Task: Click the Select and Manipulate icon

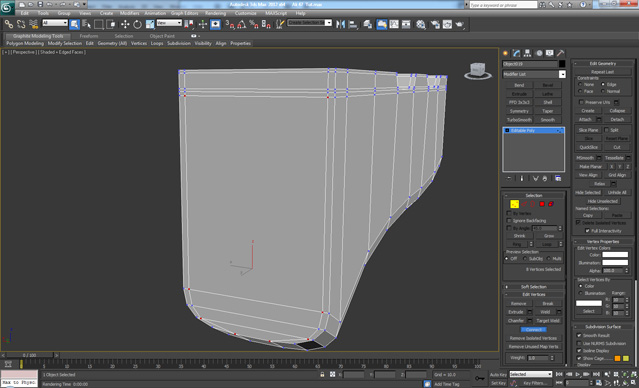Action: 203,24
